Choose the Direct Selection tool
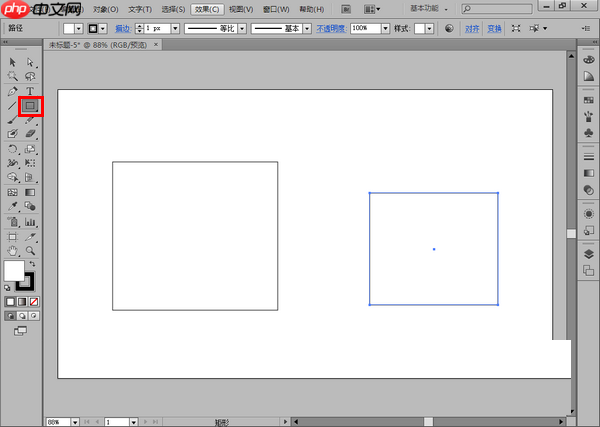 point(30,62)
